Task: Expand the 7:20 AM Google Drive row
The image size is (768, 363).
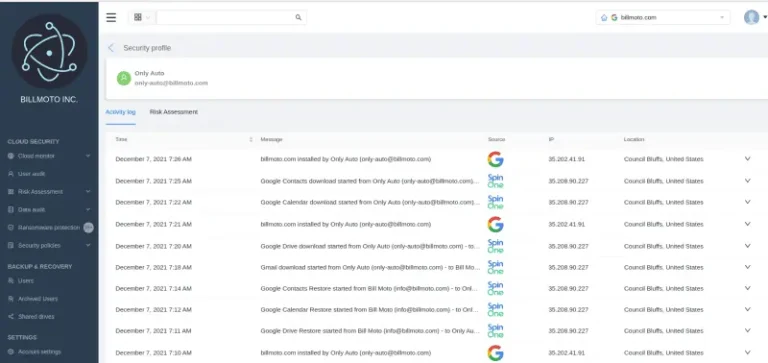Action: [x=747, y=246]
